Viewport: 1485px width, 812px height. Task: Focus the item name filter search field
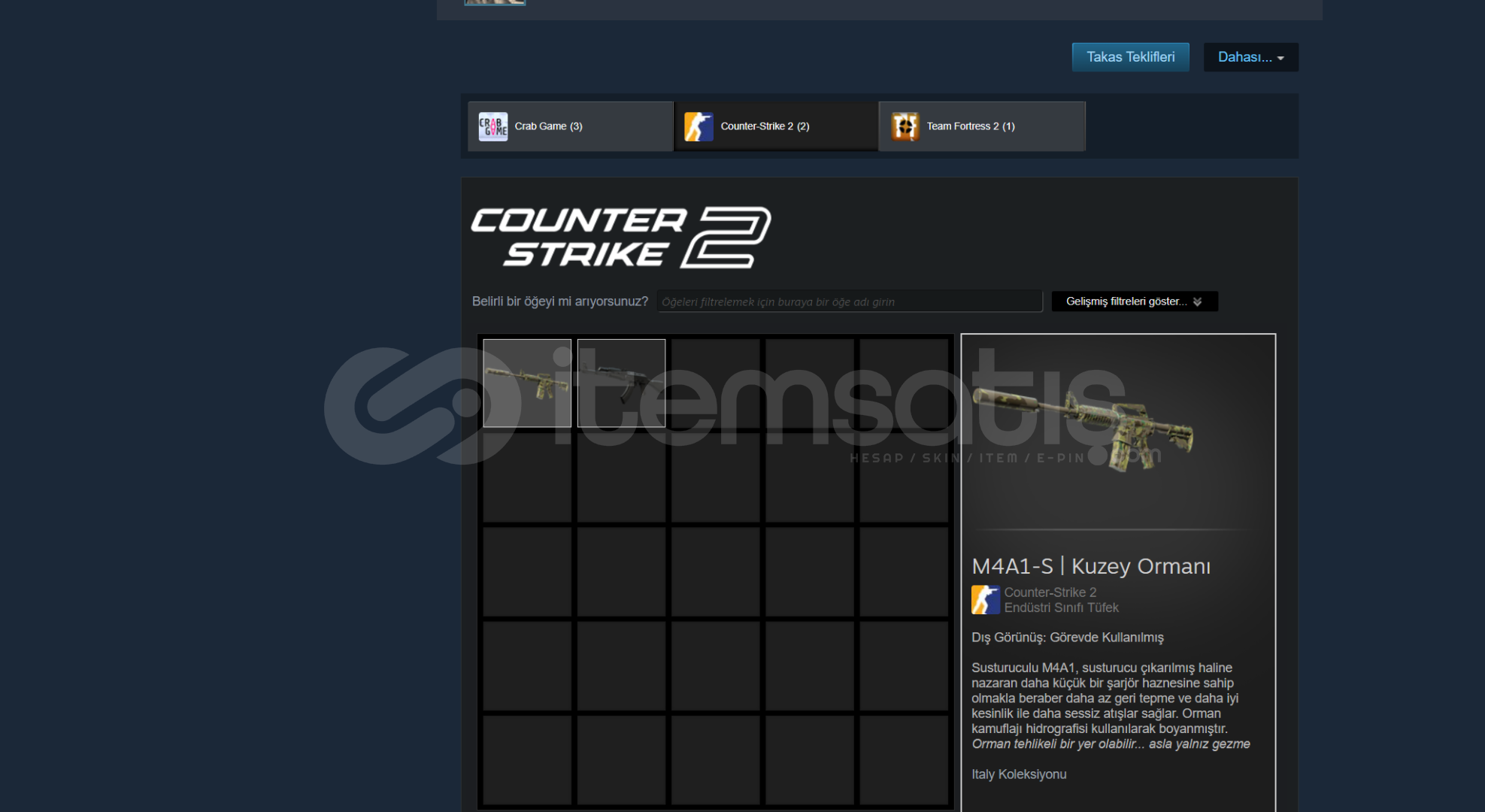(850, 301)
